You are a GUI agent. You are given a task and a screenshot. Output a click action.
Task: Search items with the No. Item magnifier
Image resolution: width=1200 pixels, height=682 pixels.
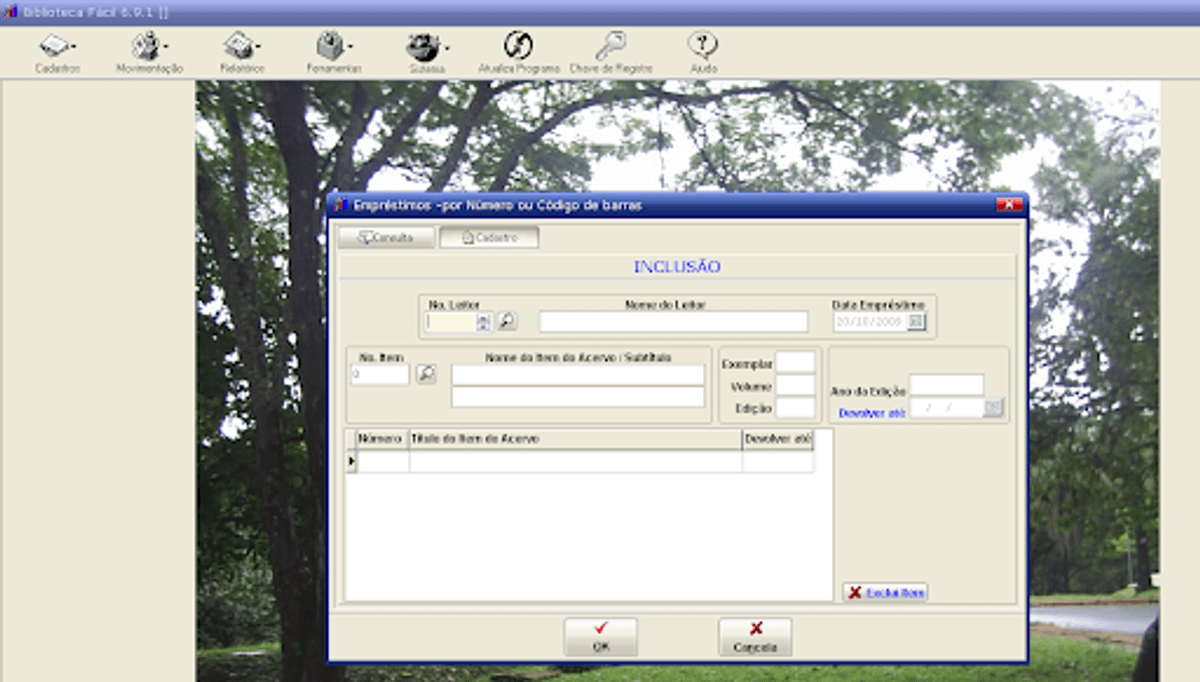[x=426, y=374]
